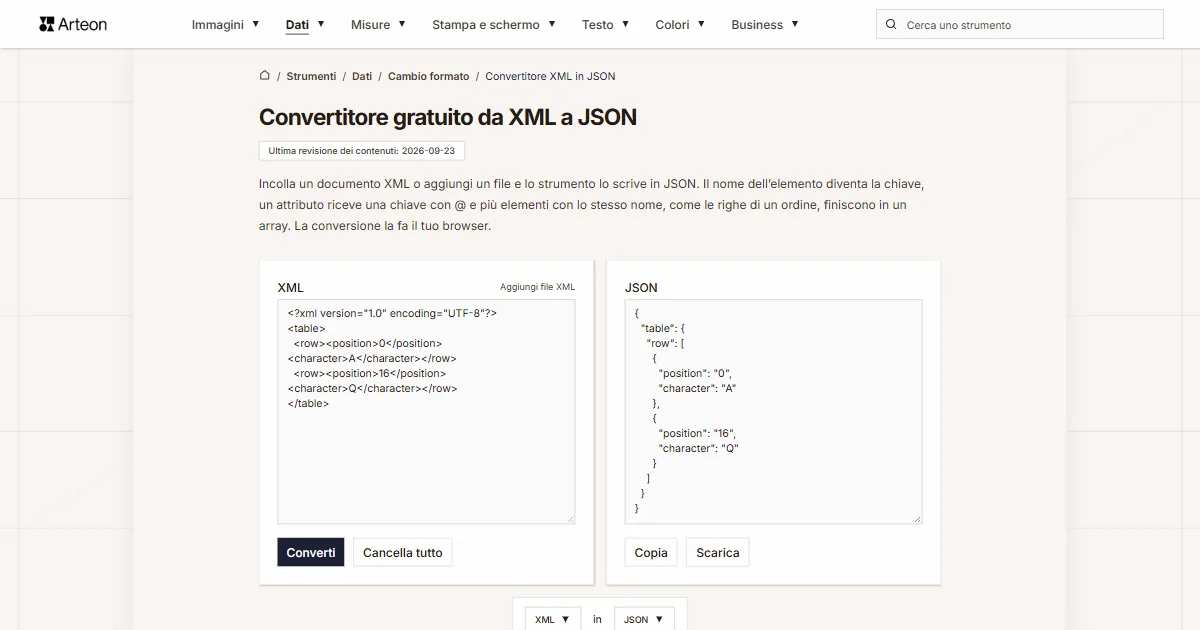Expand the arrow next to Business
Image resolution: width=1200 pixels, height=630 pixels.
pyautogui.click(x=795, y=24)
